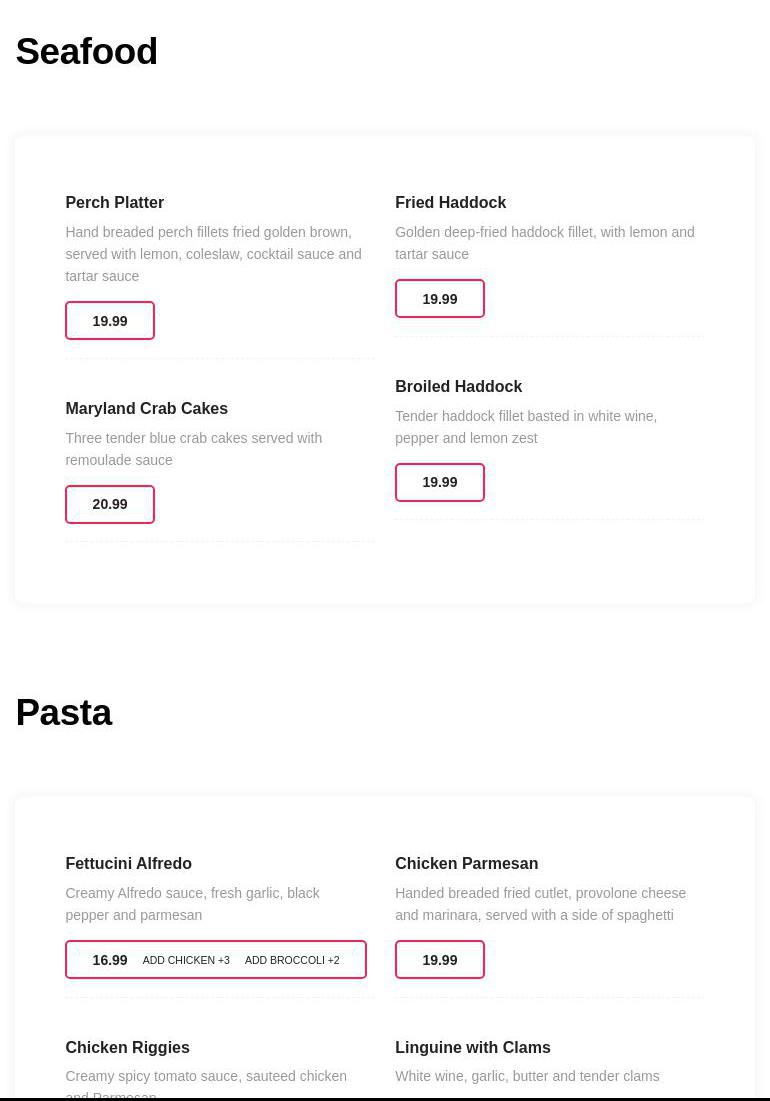Click the Fried Haddock 19.99 price button
Screen dimensions: 770x1101
pyautogui.click(x=440, y=299)
